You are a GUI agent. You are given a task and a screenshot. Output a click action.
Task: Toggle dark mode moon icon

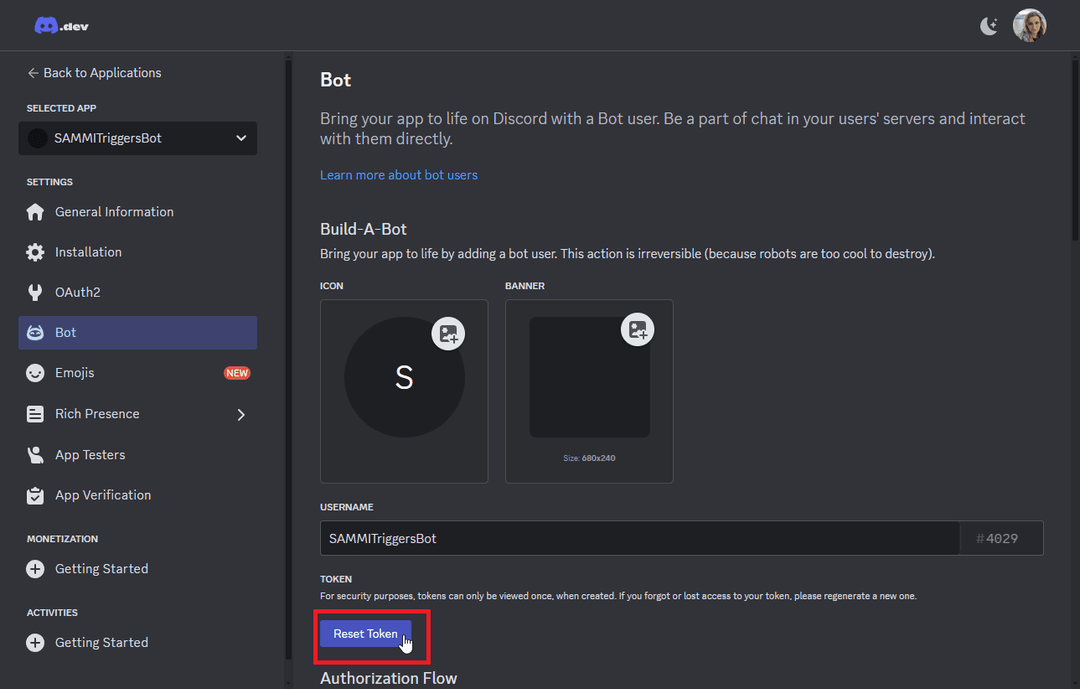pyautogui.click(x=988, y=26)
